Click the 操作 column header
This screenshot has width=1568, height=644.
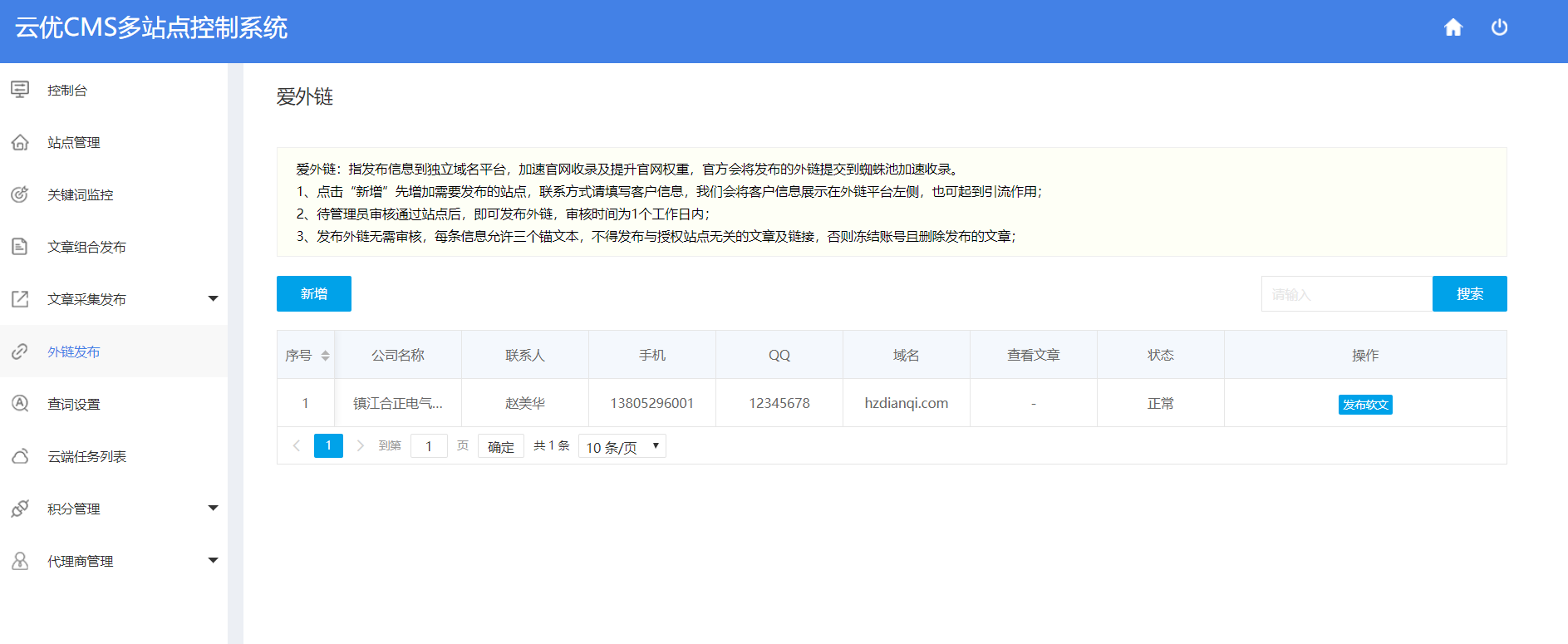click(1365, 355)
